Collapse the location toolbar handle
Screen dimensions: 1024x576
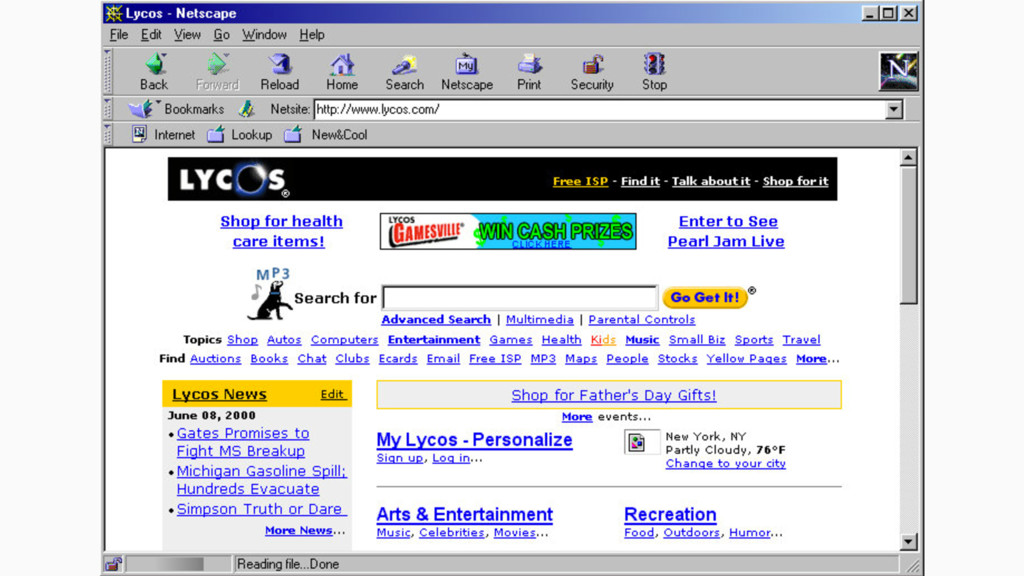pyautogui.click(x=108, y=109)
